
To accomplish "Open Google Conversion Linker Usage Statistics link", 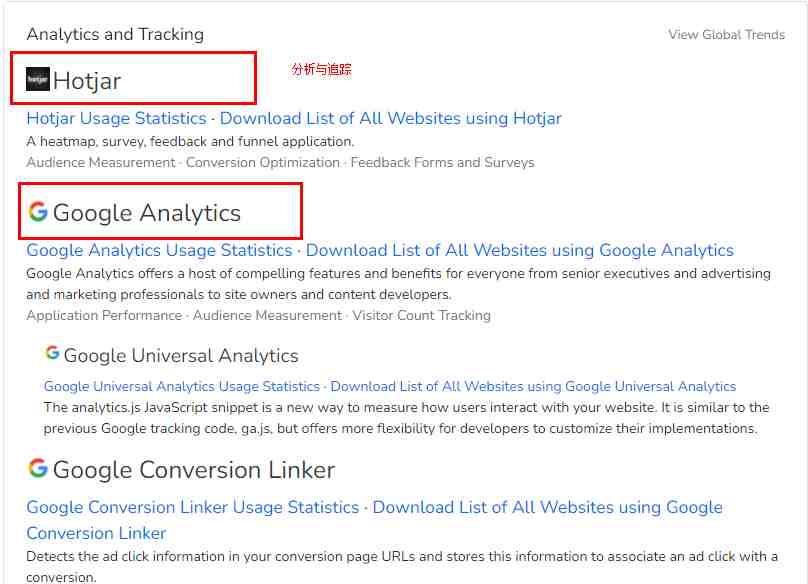I will tap(193, 507).
